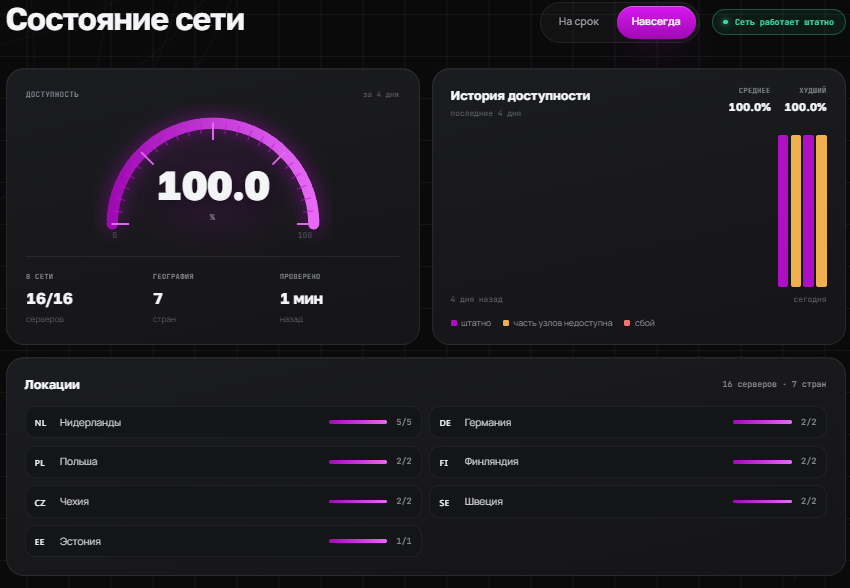Click the average "100.0%" under "Среднее"
This screenshot has width=850, height=588.
(x=749, y=107)
